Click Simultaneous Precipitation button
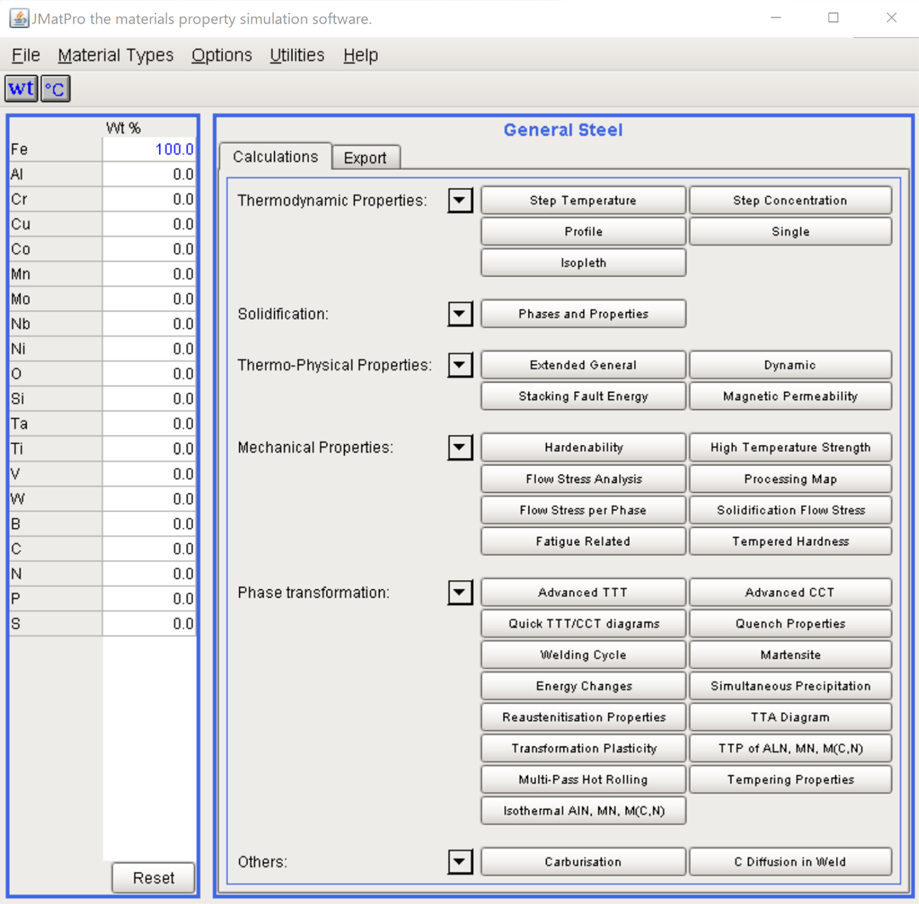 click(x=790, y=686)
